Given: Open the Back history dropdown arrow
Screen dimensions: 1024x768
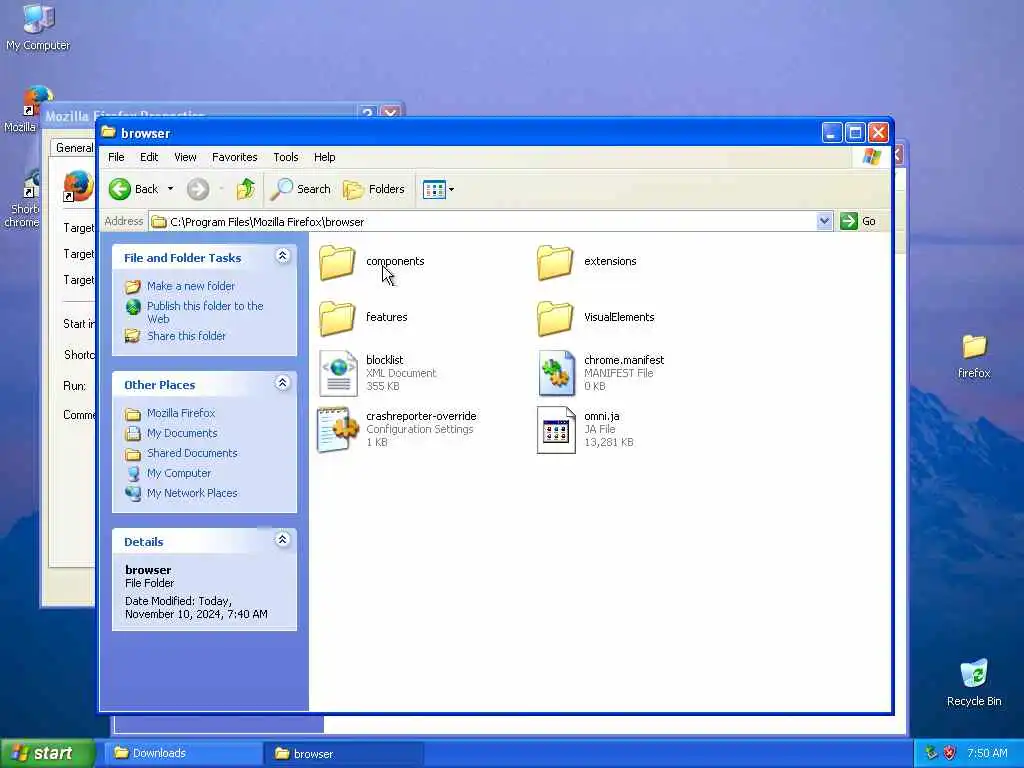Looking at the screenshot, I should click(x=170, y=189).
